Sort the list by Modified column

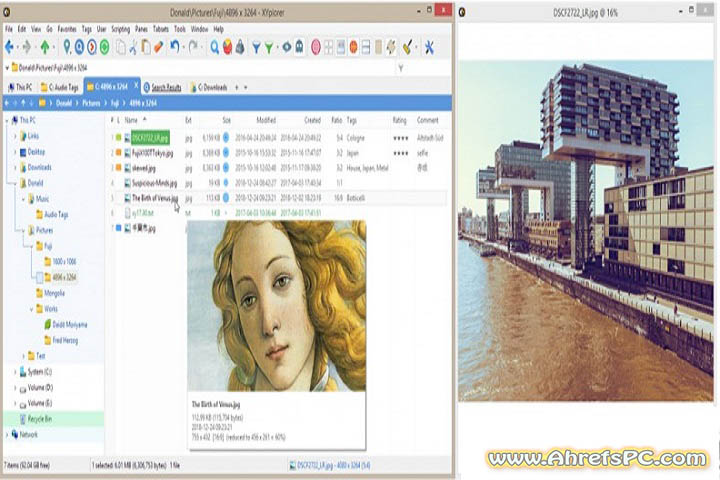coord(266,120)
